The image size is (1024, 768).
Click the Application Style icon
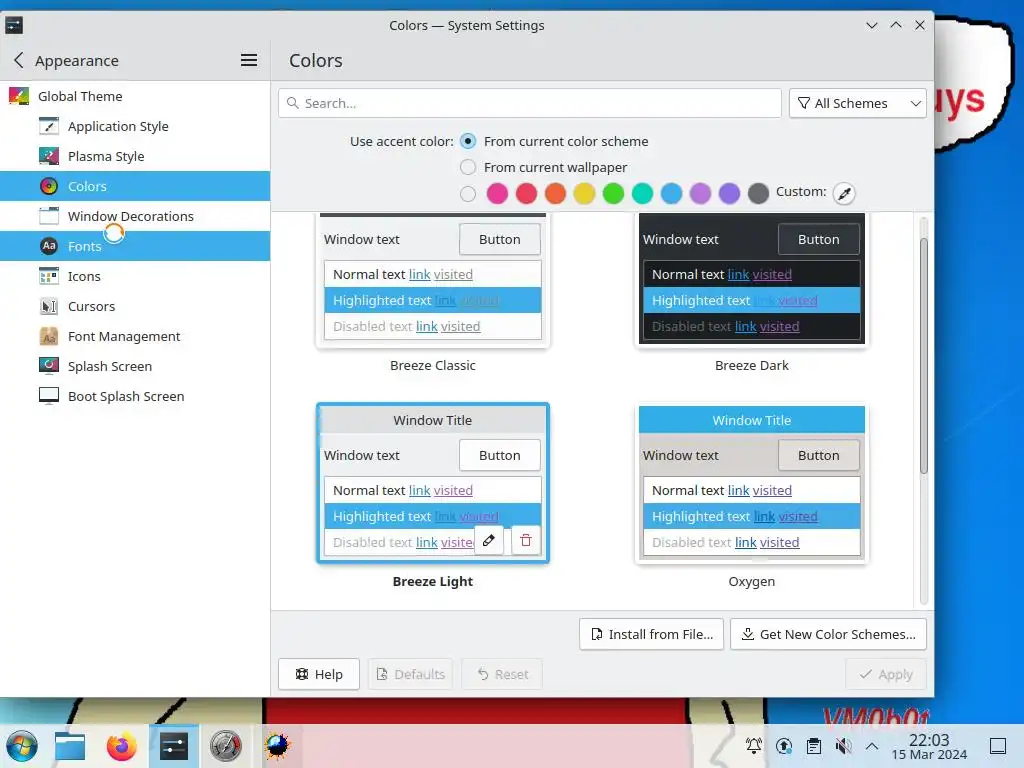pyautogui.click(x=49, y=126)
